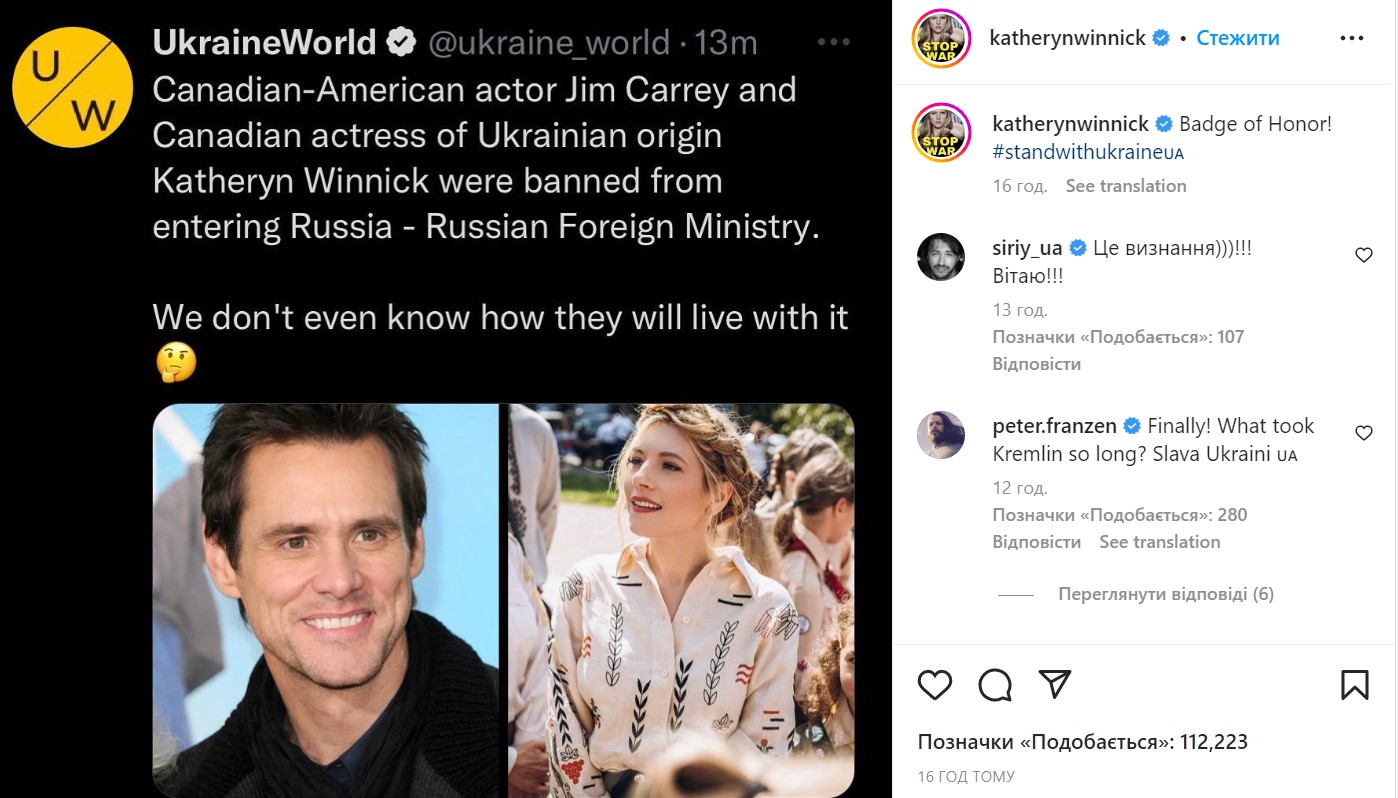The width and height of the screenshot is (1398, 798).
Task: Translate peter.franzen's comment
Action: [1159, 542]
